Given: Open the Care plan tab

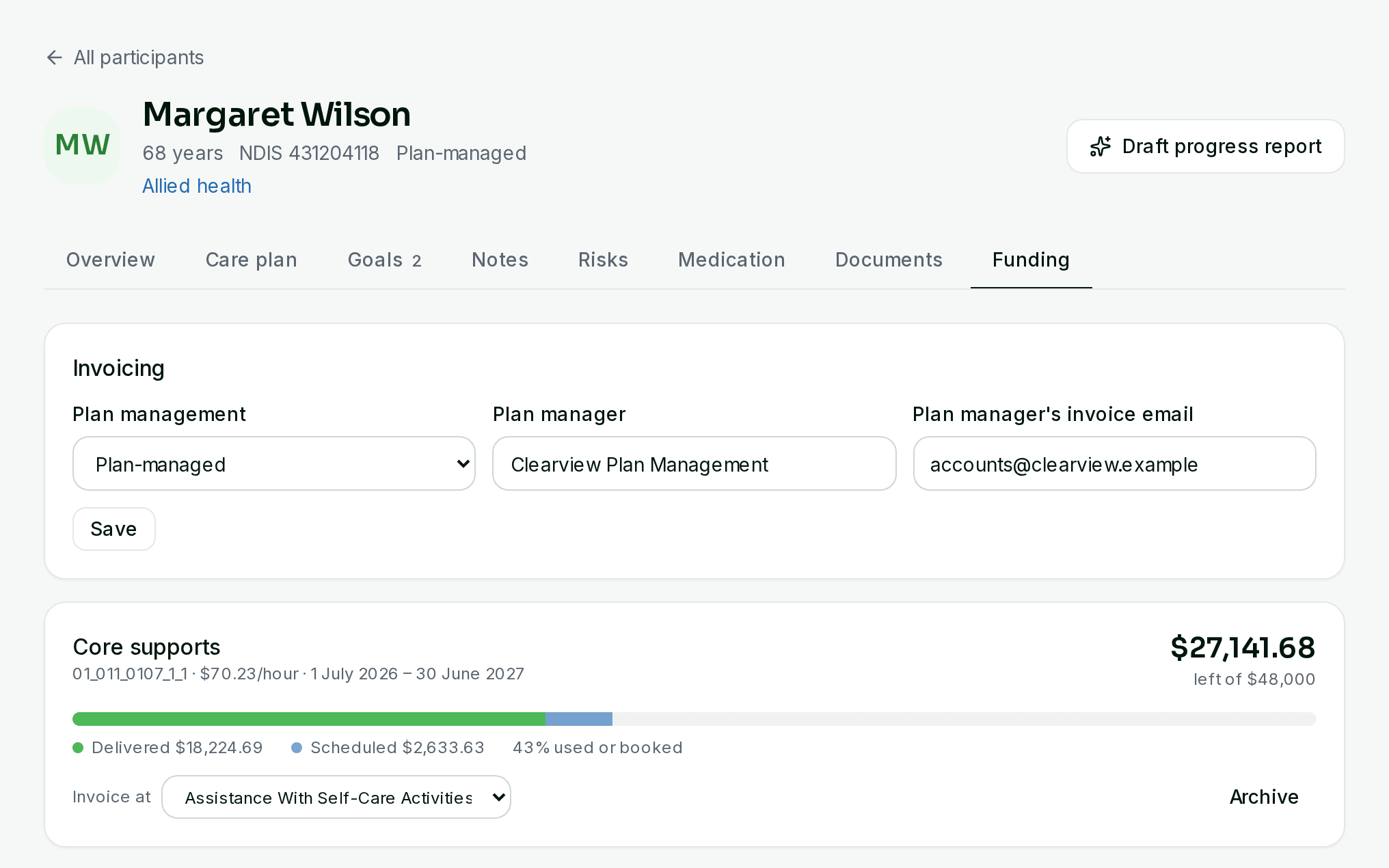Looking at the screenshot, I should coord(252,260).
